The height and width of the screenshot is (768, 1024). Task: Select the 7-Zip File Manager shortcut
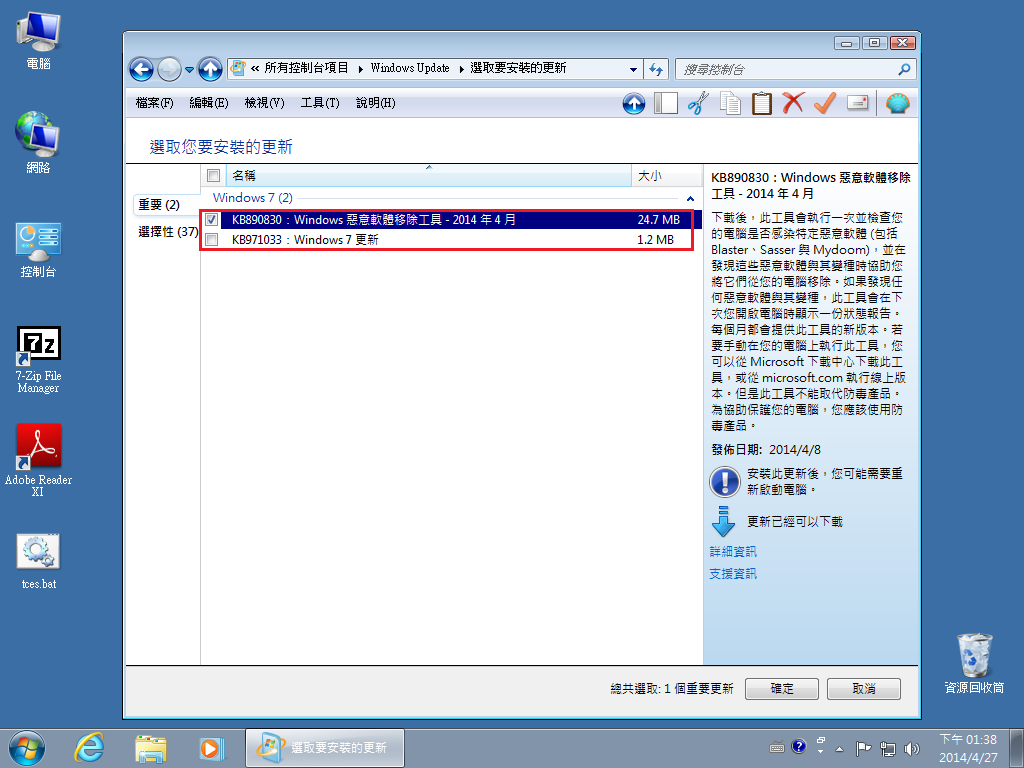point(38,360)
